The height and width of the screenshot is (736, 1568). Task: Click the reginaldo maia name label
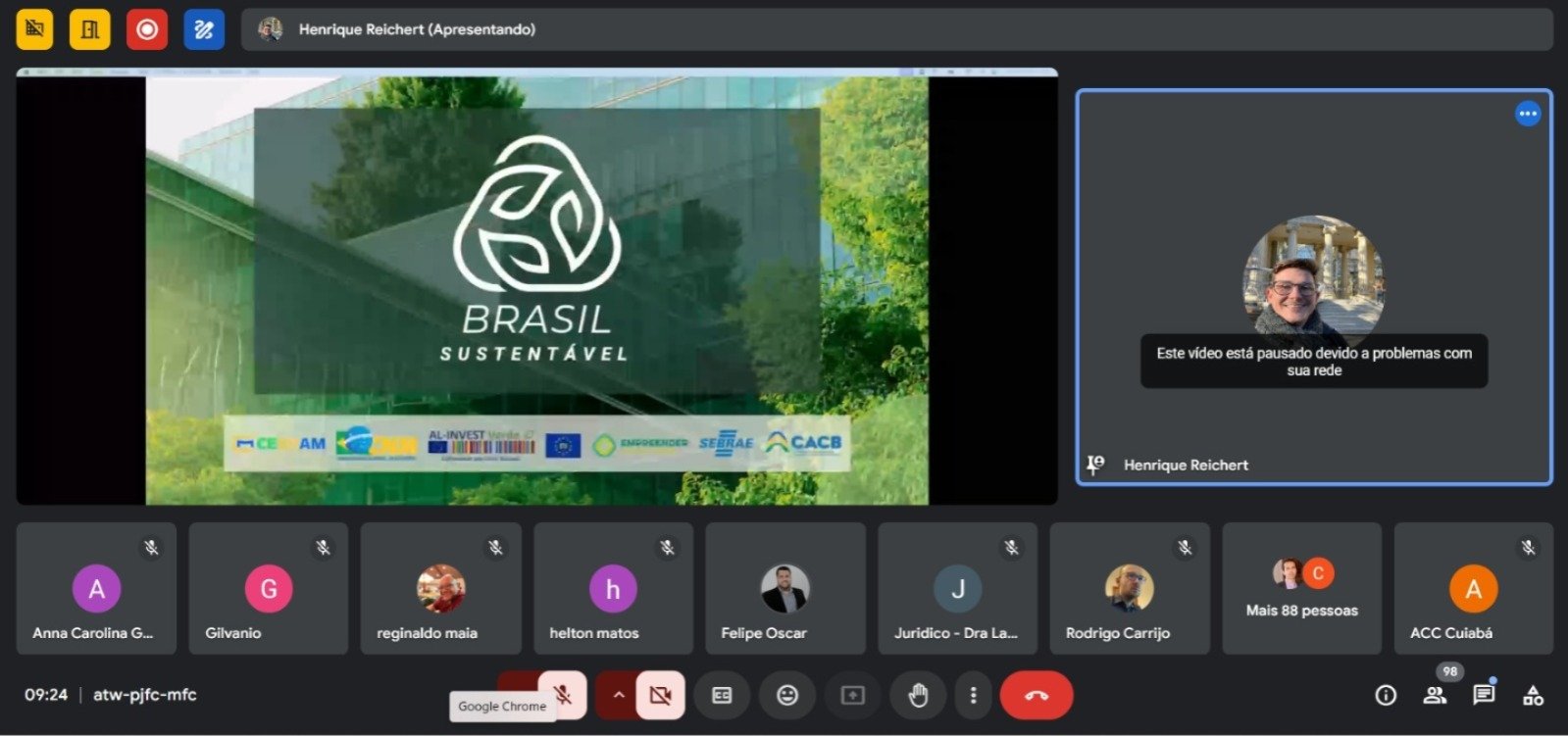(428, 633)
